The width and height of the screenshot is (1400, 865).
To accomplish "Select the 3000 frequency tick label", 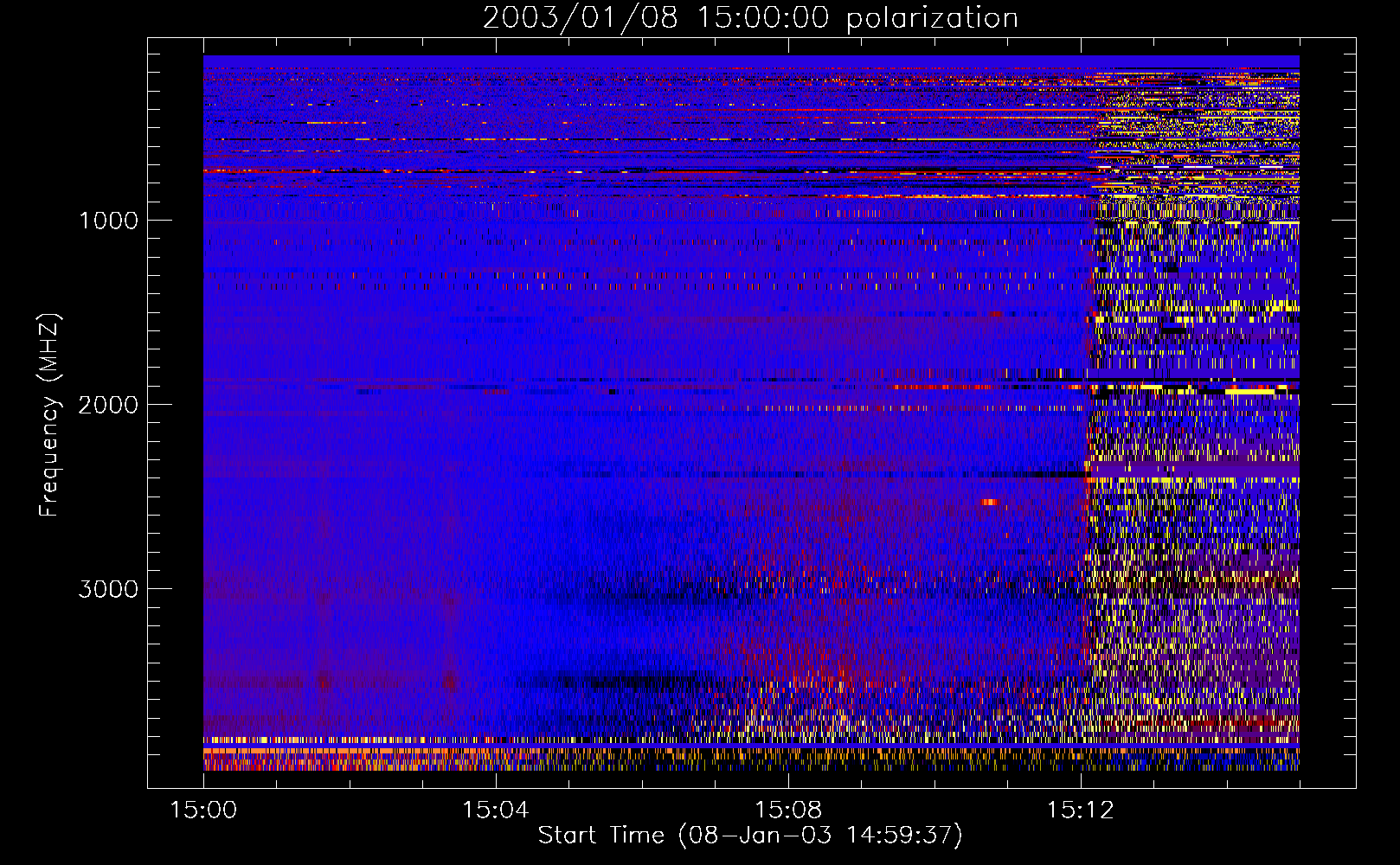I will (108, 589).
